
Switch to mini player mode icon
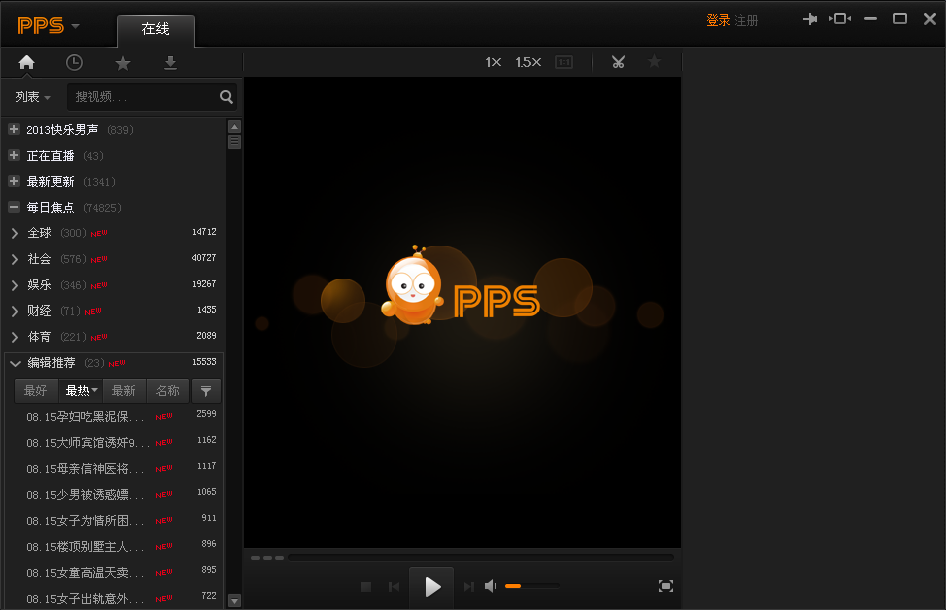point(839,19)
